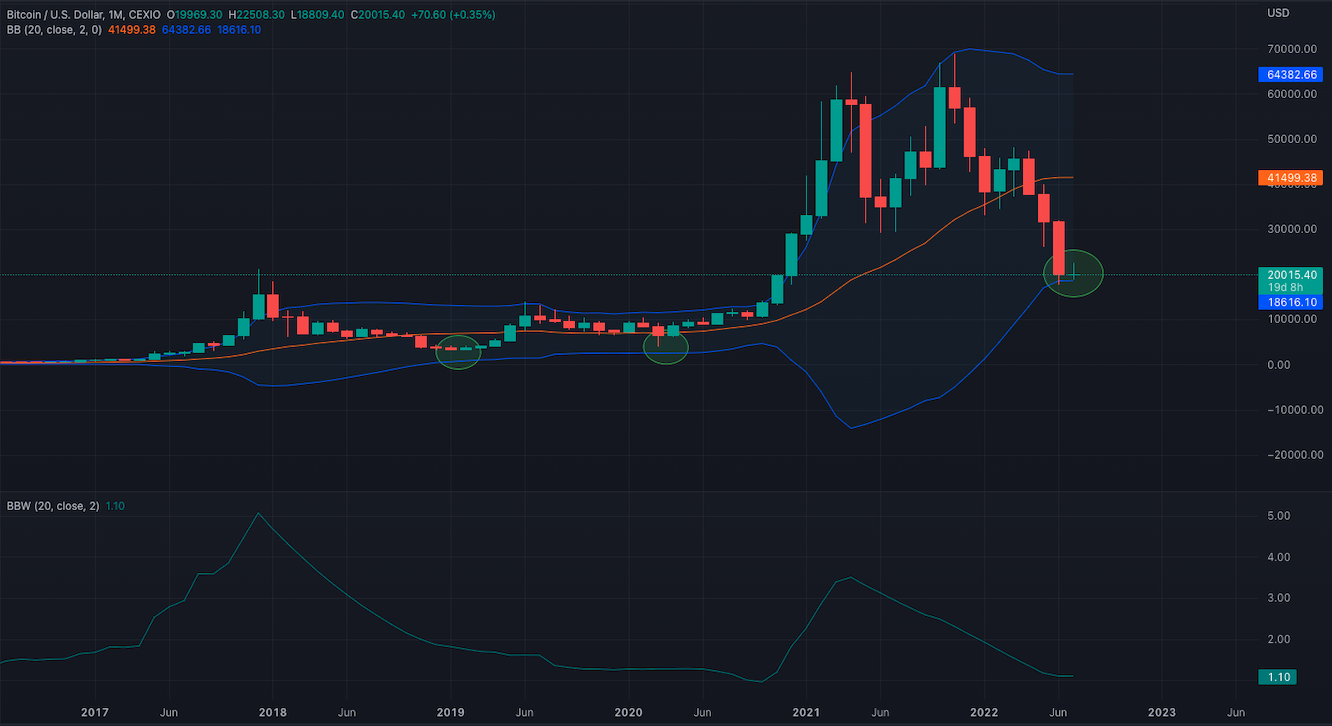Click the 30000.00 price axis label
1332x726 pixels.
tap(1291, 229)
